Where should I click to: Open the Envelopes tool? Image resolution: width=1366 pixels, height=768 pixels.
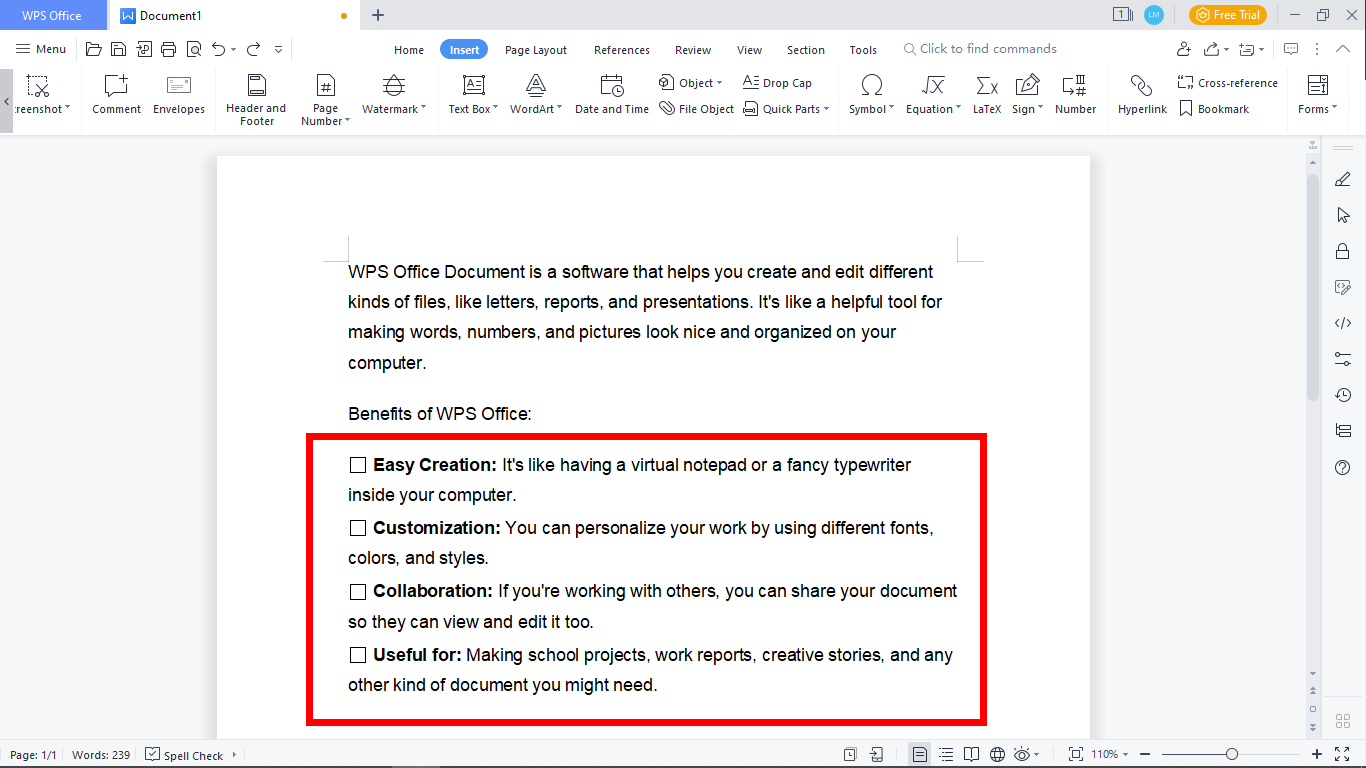179,95
